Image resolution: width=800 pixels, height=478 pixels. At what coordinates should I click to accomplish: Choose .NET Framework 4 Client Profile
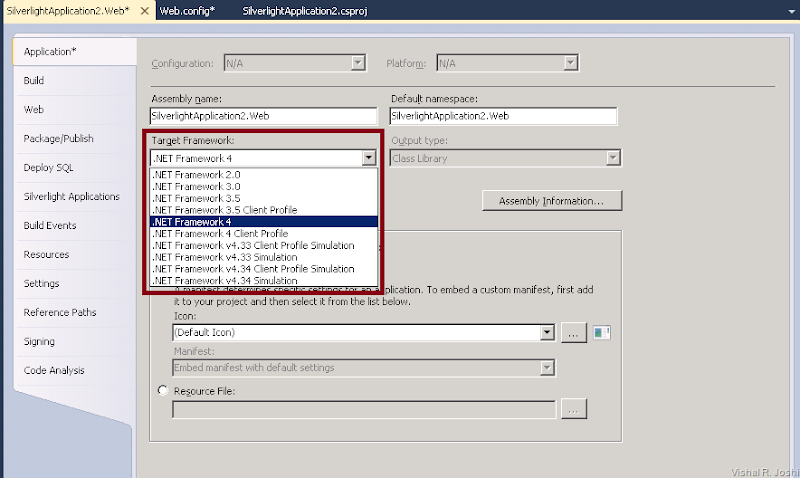[x=264, y=234]
